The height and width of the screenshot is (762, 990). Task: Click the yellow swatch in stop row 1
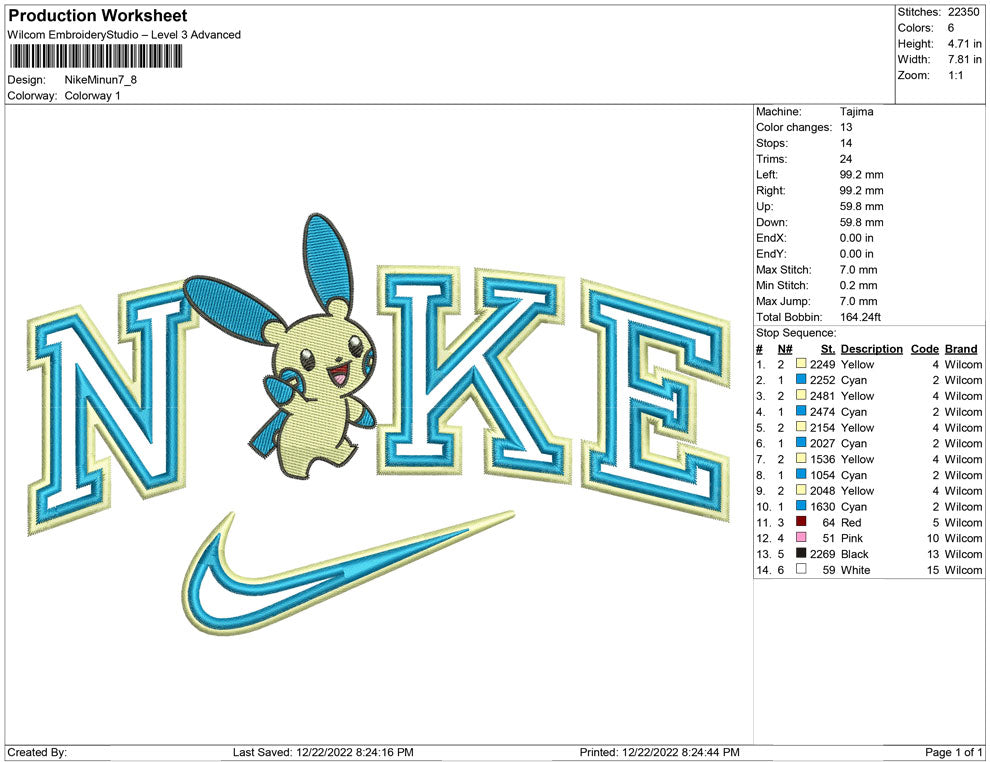tap(801, 364)
